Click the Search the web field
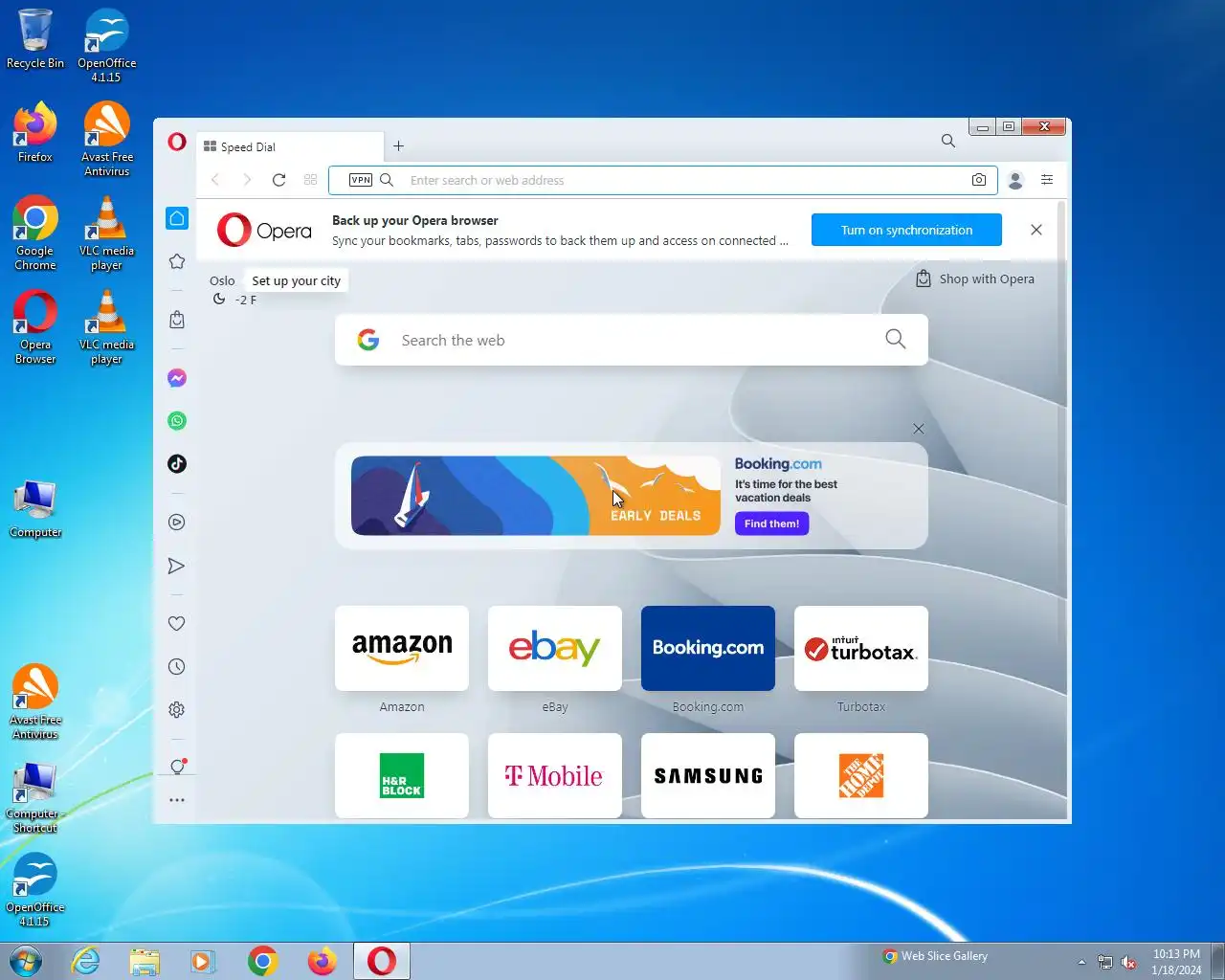This screenshot has height=980, width=1225. [x=632, y=340]
